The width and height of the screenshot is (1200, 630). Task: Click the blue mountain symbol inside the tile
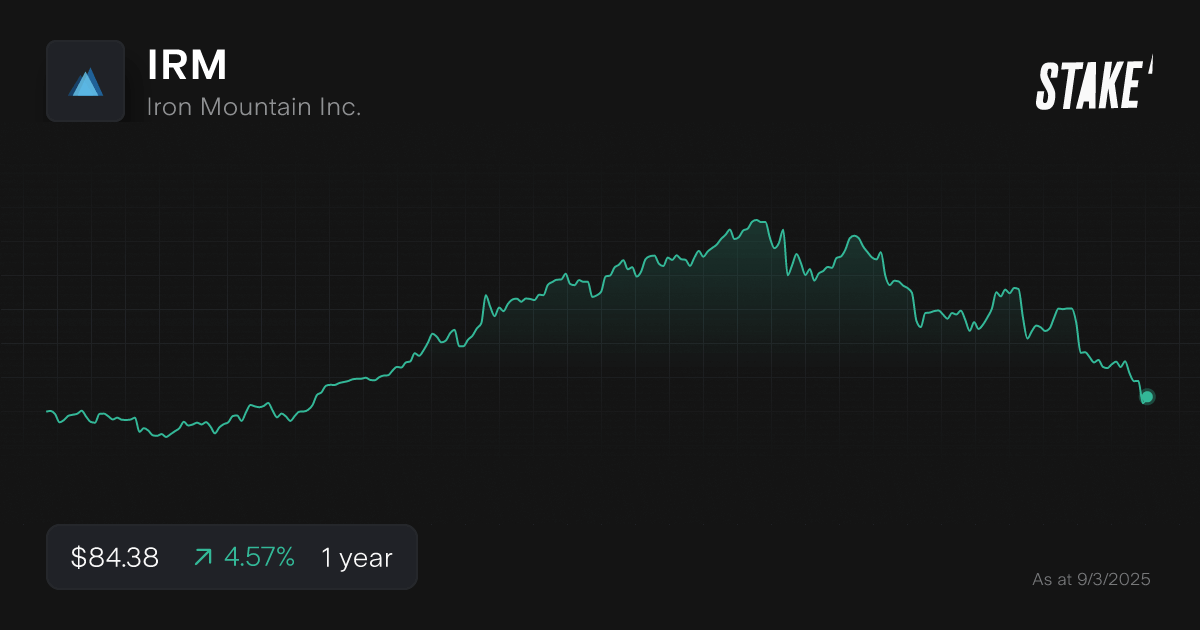coord(85,81)
